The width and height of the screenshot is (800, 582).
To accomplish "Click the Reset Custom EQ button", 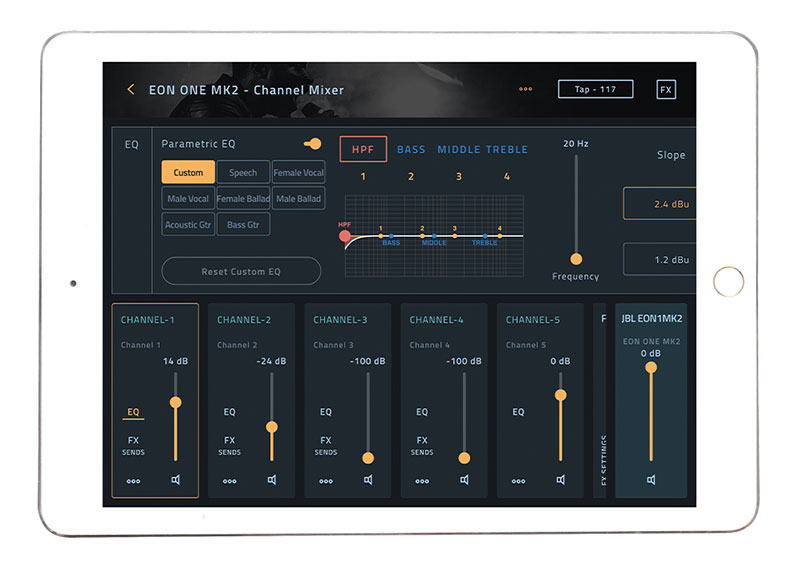I will click(241, 271).
